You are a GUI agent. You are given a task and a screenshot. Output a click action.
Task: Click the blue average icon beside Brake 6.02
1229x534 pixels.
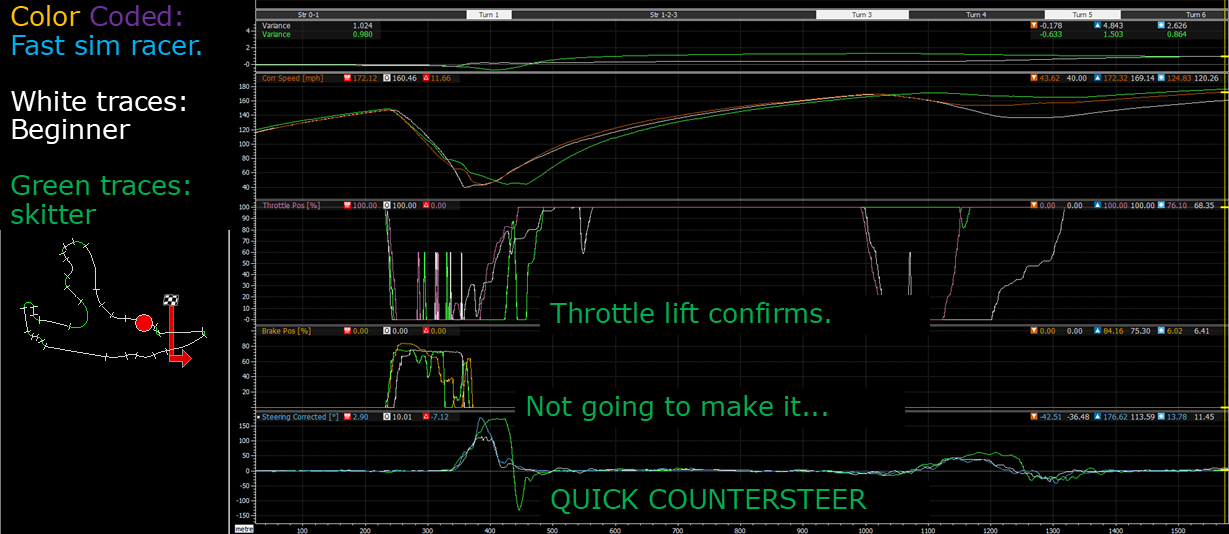tap(1160, 330)
